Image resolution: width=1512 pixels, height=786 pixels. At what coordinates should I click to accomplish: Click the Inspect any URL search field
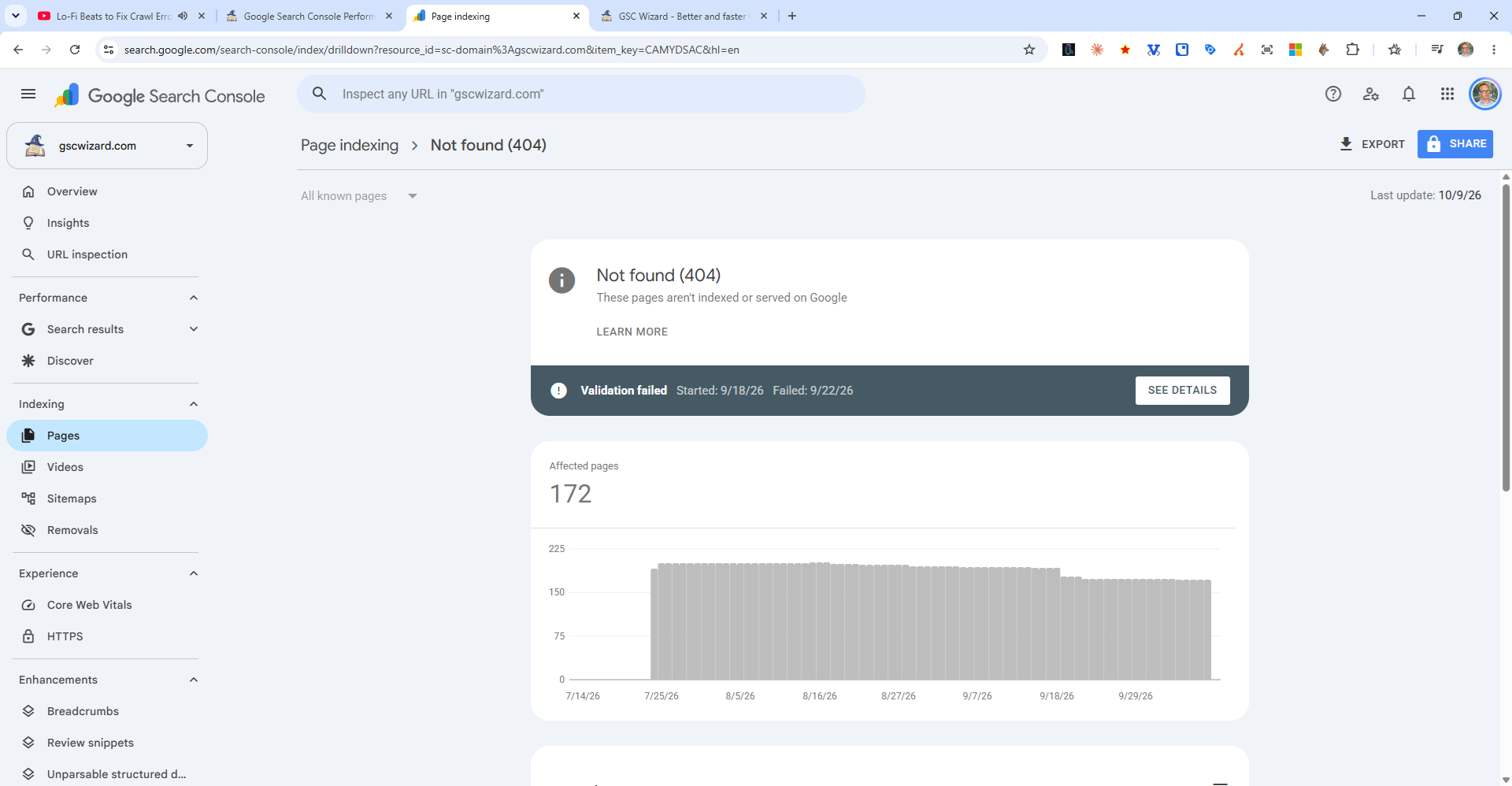pyautogui.click(x=581, y=94)
